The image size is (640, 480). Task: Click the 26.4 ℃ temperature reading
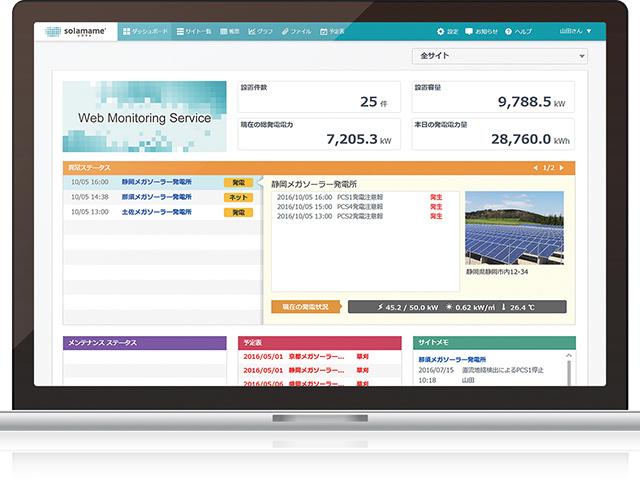518,307
